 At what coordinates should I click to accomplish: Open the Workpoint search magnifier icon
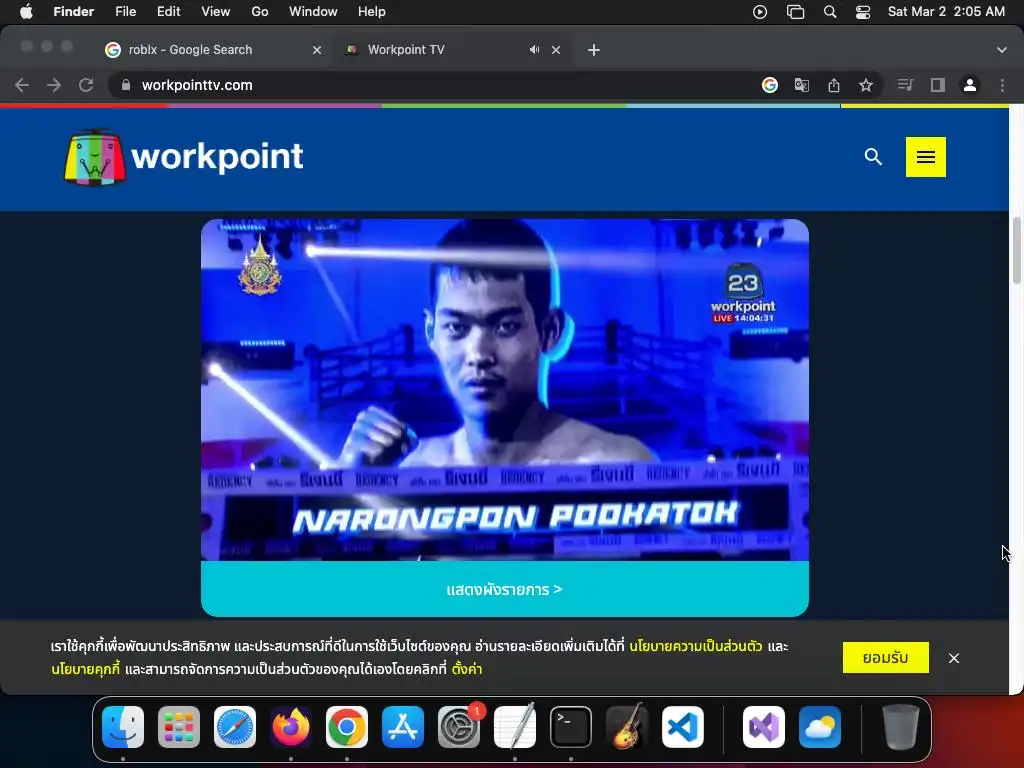pos(873,157)
